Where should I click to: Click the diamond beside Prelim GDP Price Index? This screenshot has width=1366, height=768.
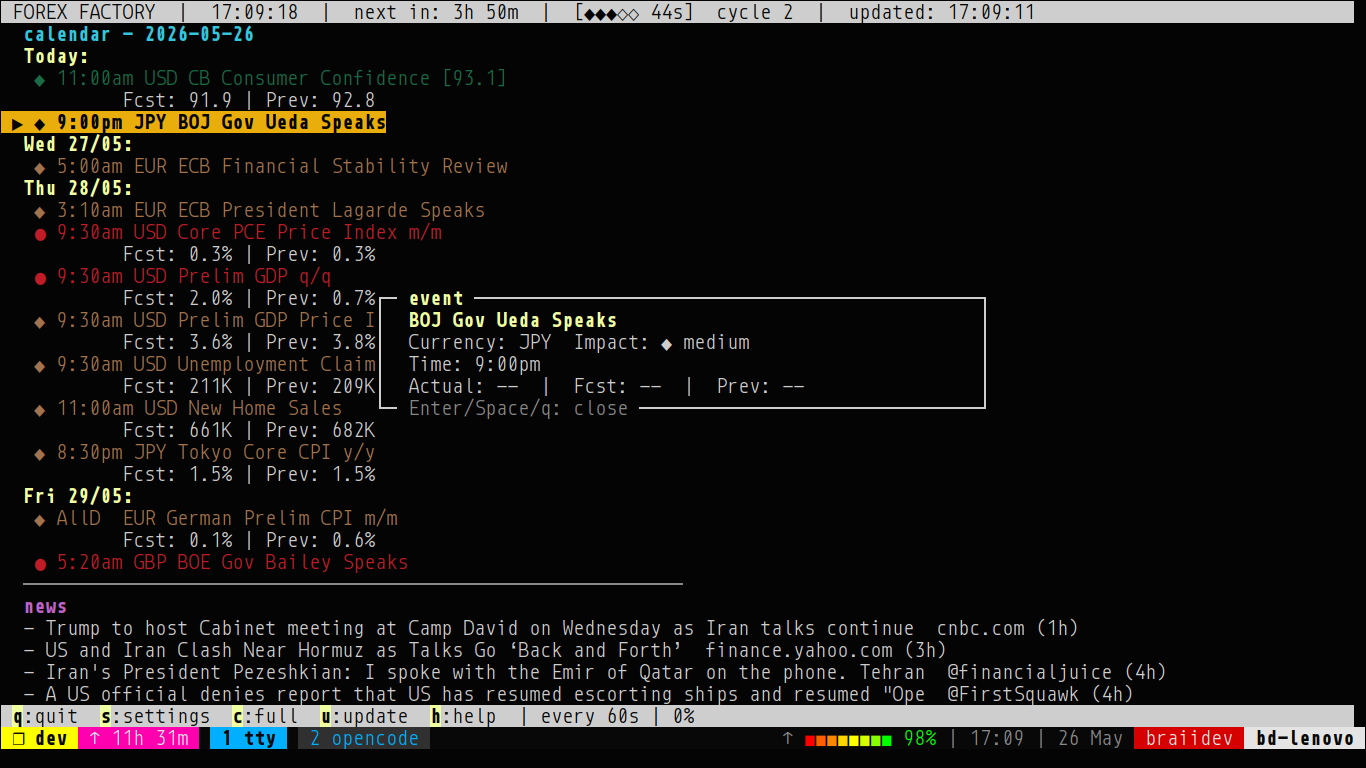coord(40,321)
